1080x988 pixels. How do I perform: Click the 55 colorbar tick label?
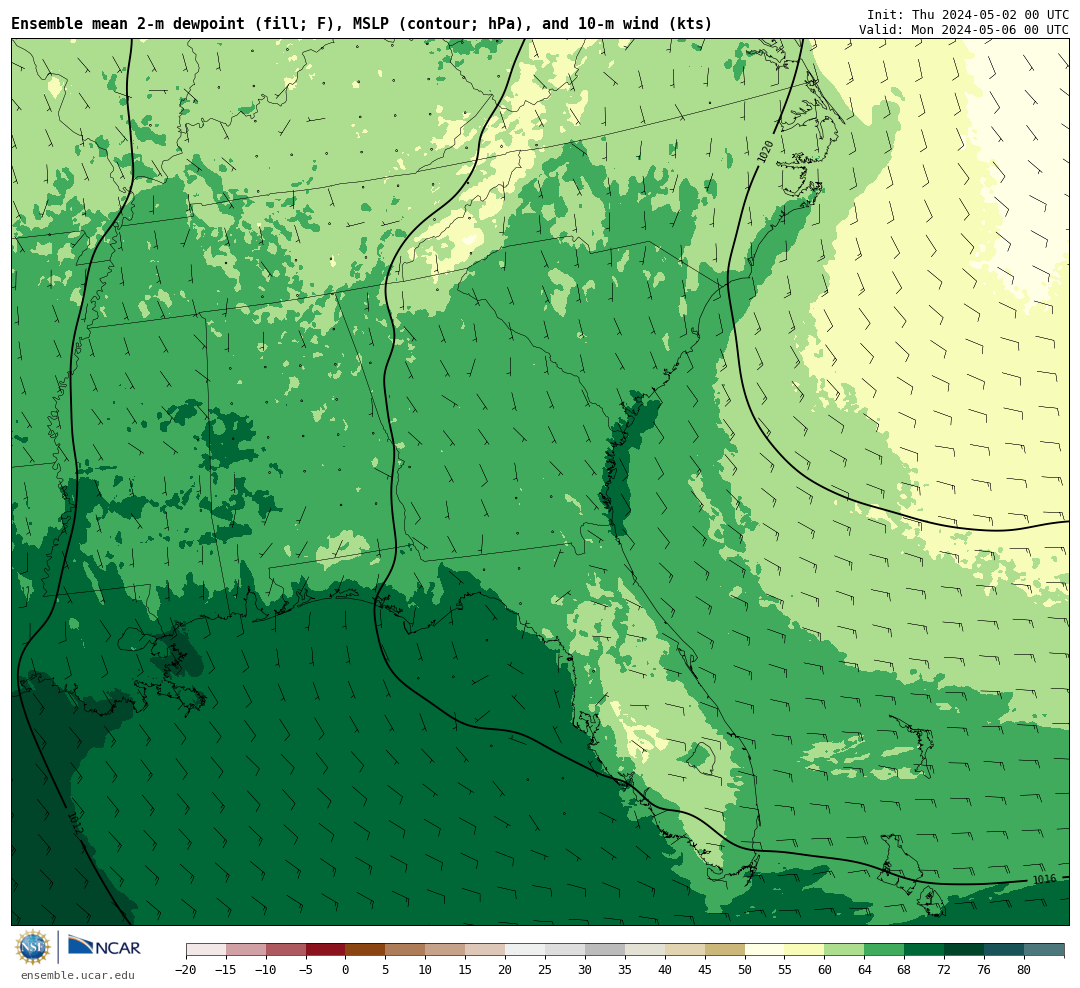[785, 969]
